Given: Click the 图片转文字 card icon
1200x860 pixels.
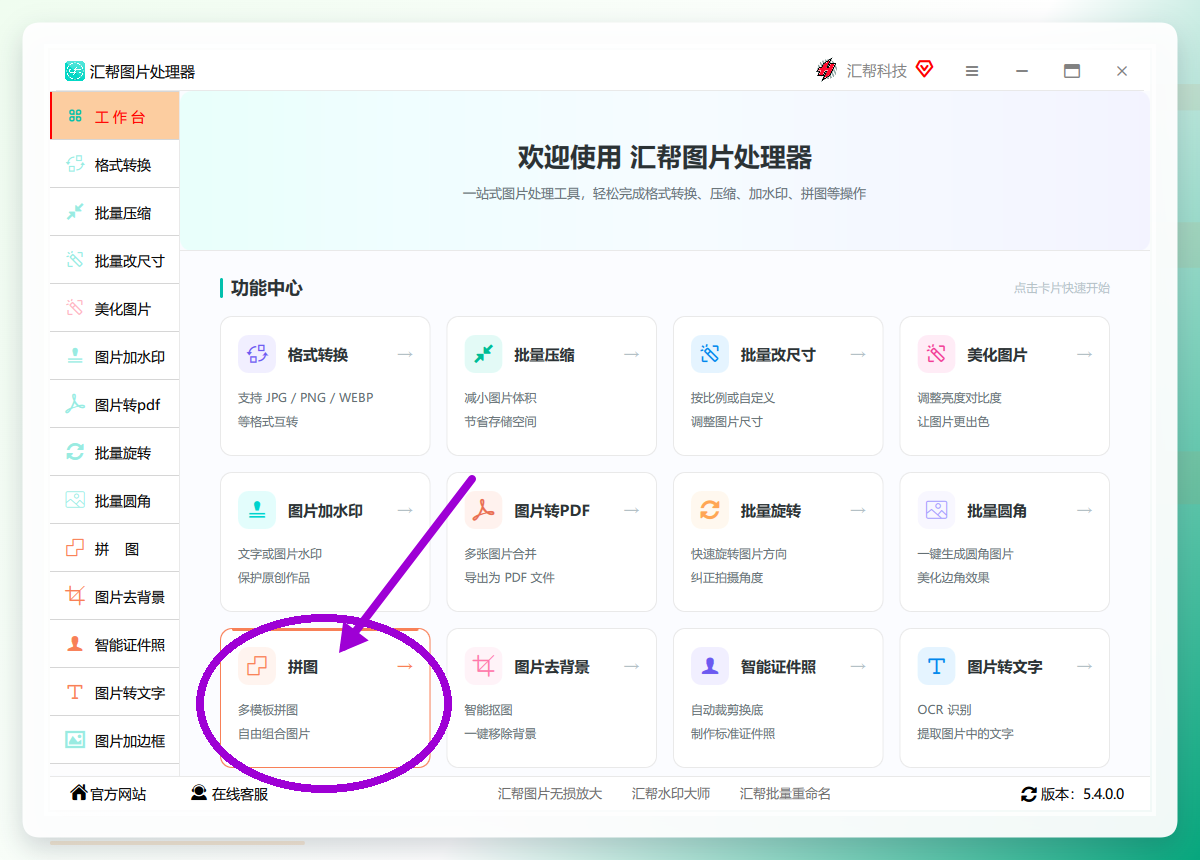Looking at the screenshot, I should (936, 666).
